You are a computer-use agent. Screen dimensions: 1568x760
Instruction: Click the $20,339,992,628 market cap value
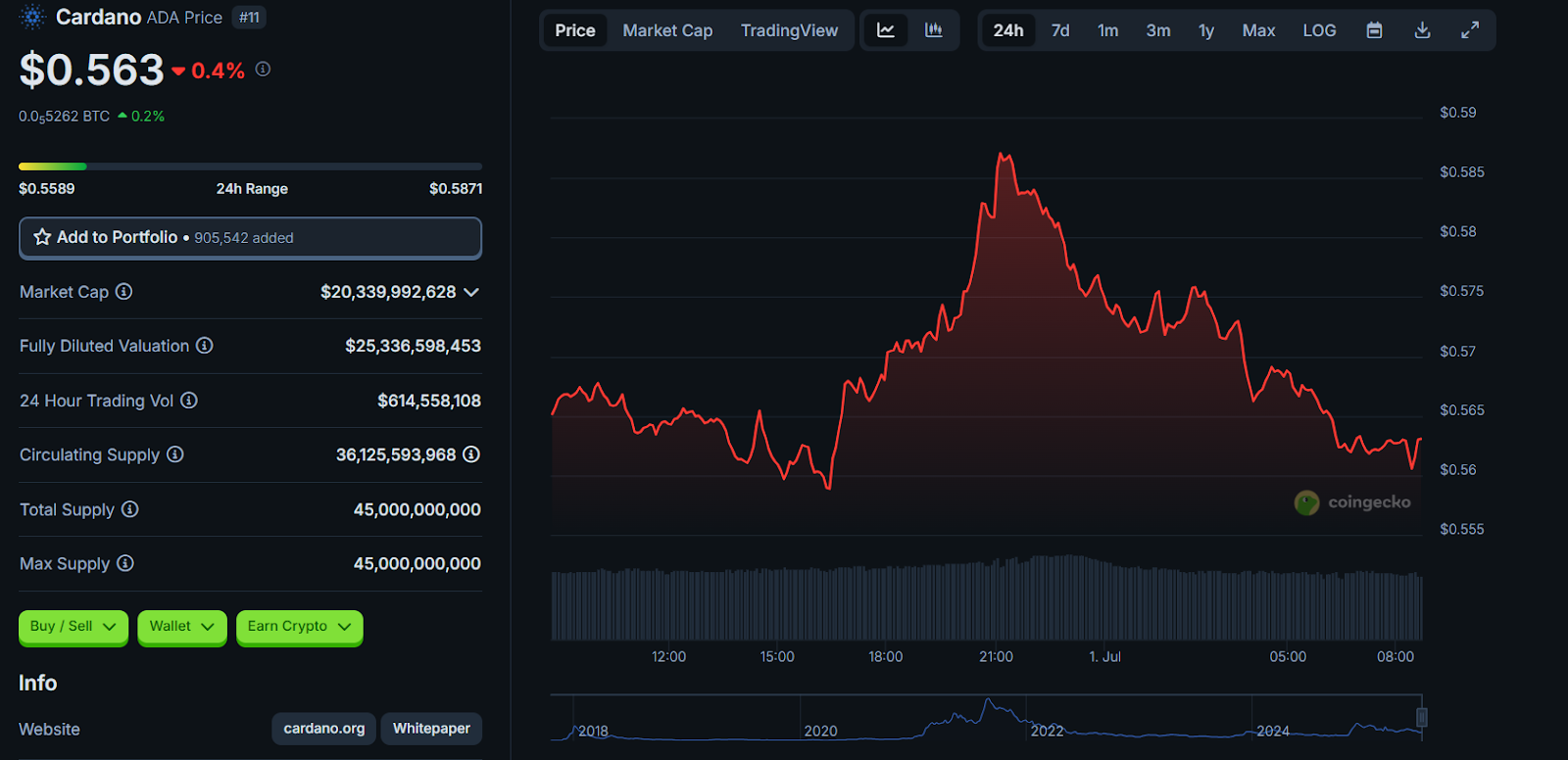tap(388, 292)
